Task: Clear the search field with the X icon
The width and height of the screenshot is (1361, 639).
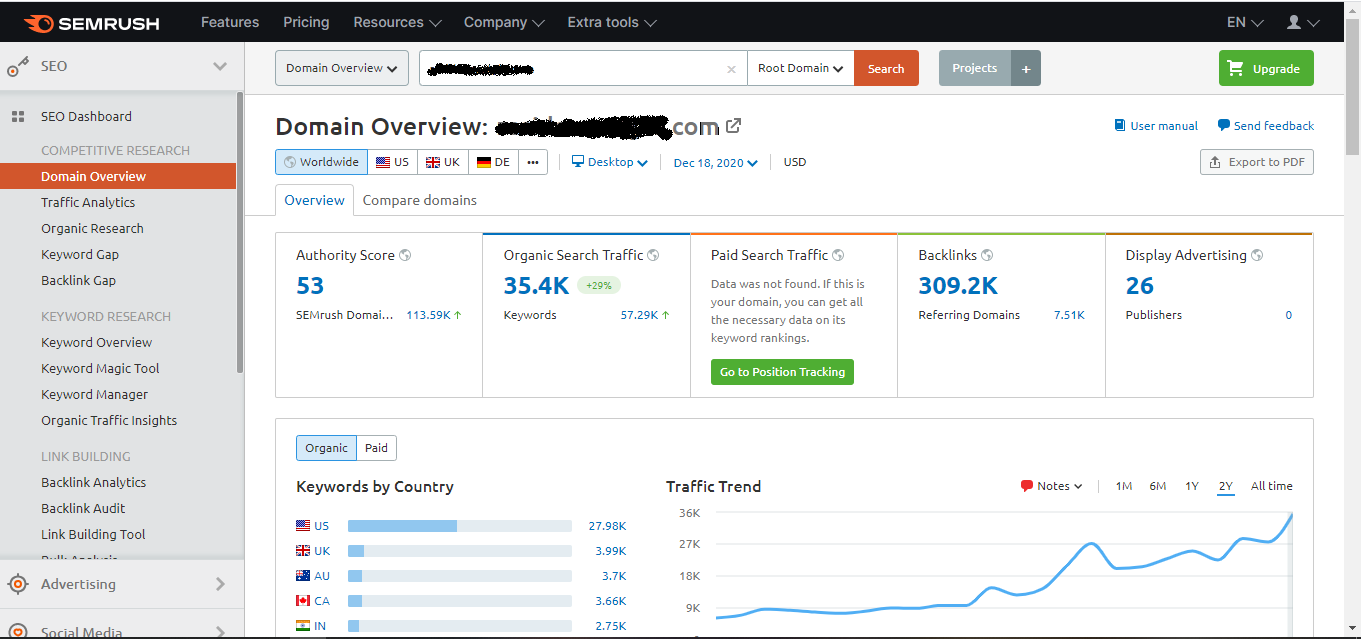Action: tap(731, 69)
